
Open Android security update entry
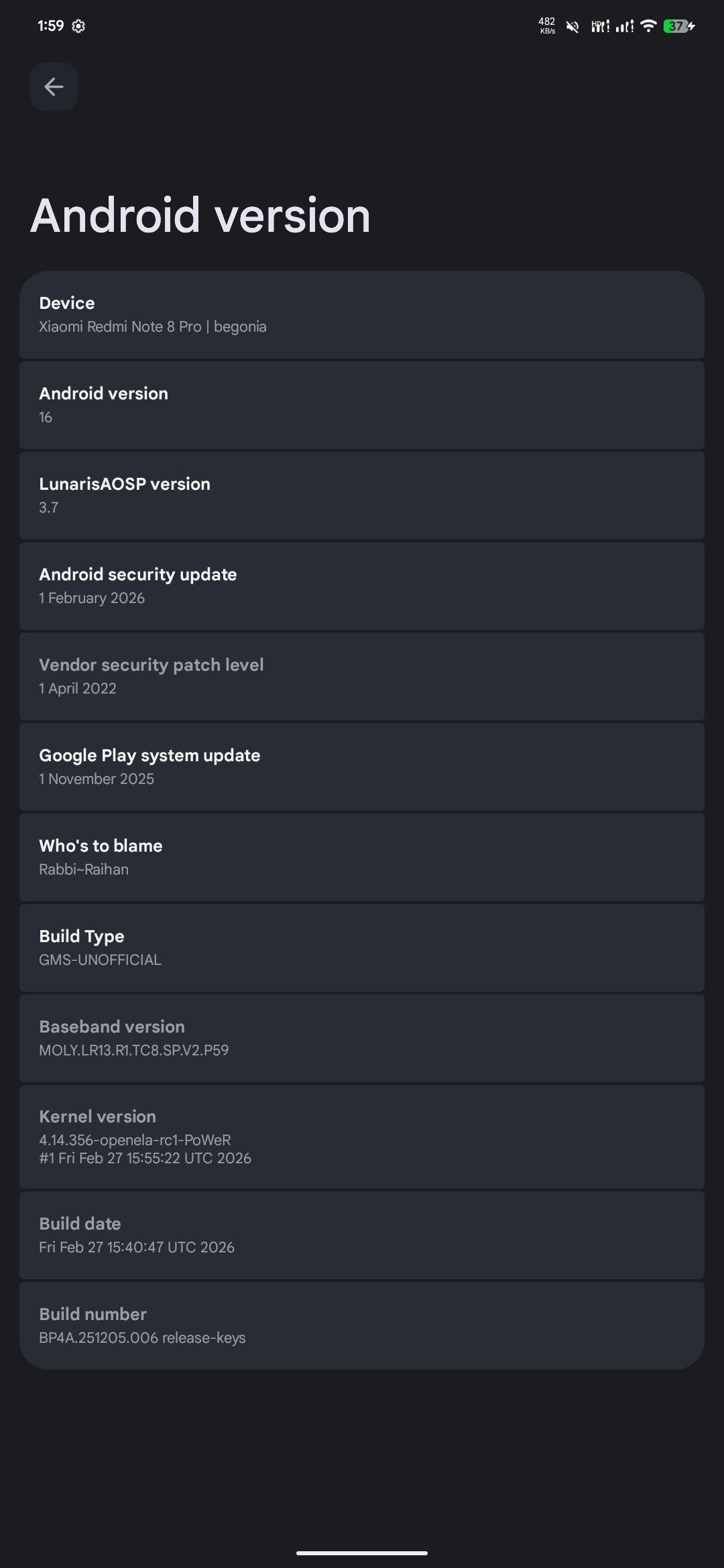(x=362, y=586)
